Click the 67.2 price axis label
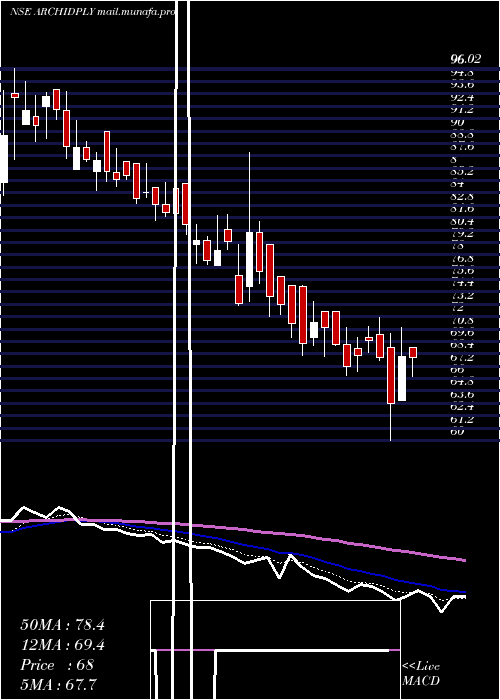The height and width of the screenshot is (700, 500). click(x=462, y=358)
